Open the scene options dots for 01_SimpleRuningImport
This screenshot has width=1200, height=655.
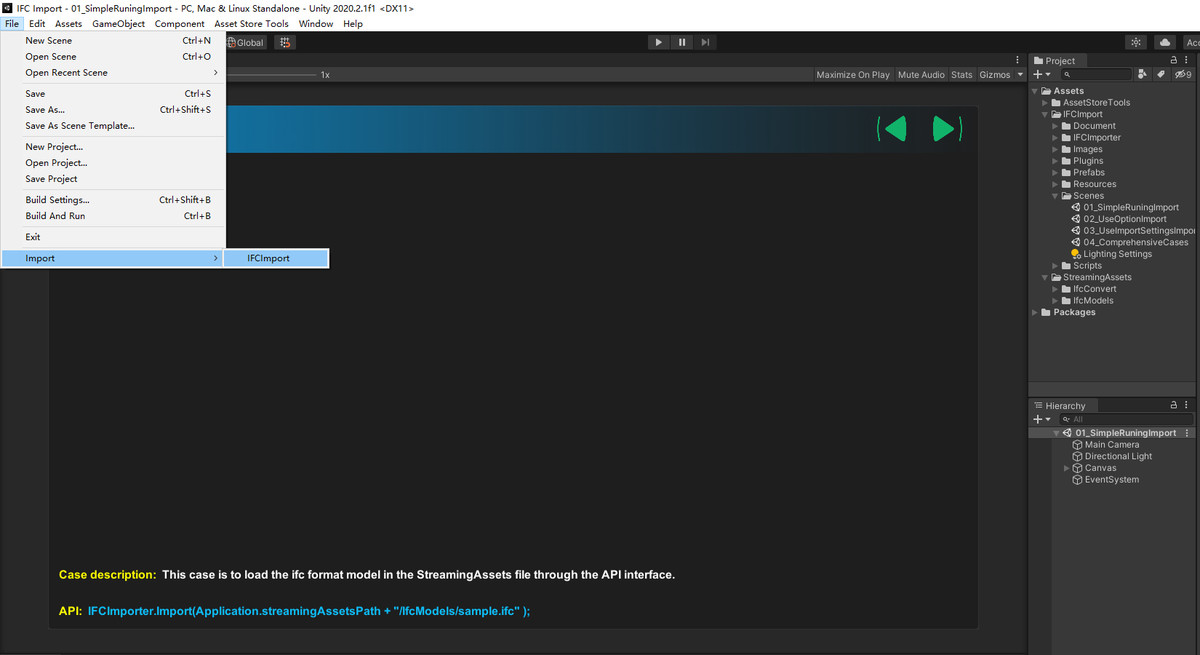tap(1187, 433)
